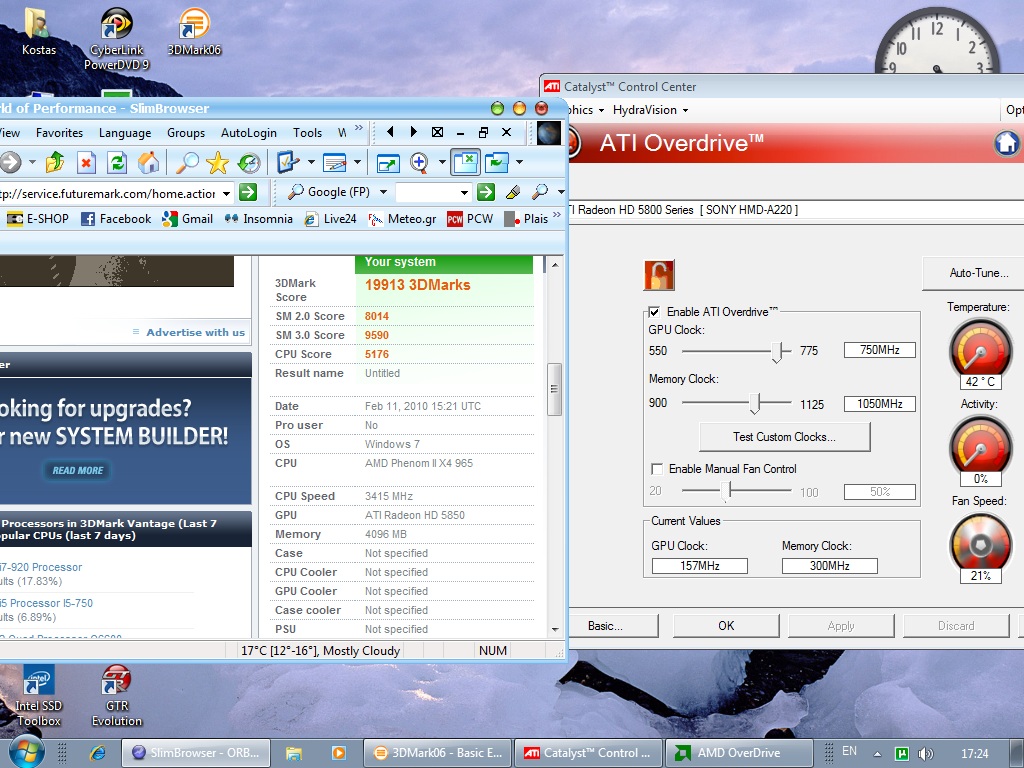Click the green Go arrow beside address bar
Viewport: 1024px width, 768px height.
tap(248, 193)
